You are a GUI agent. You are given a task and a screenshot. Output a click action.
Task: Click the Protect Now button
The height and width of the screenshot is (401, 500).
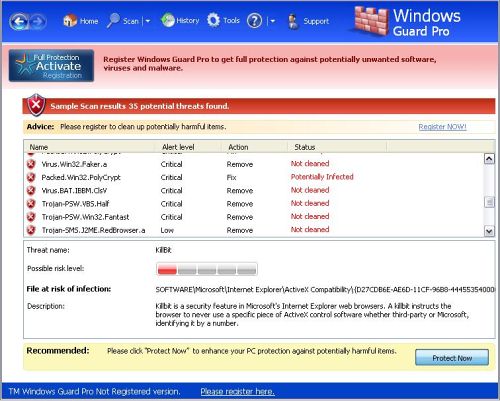pyautogui.click(x=452, y=358)
